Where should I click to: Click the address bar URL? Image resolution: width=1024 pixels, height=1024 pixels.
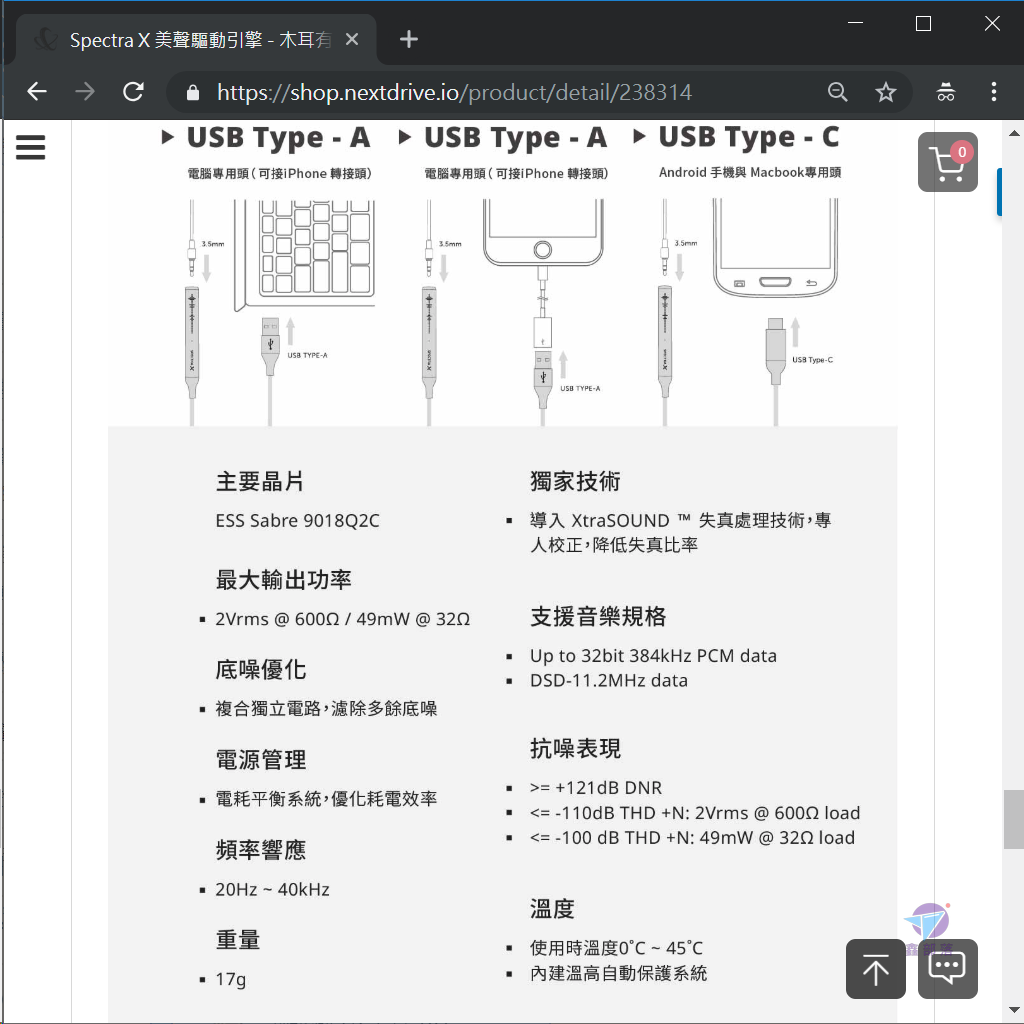point(455,92)
